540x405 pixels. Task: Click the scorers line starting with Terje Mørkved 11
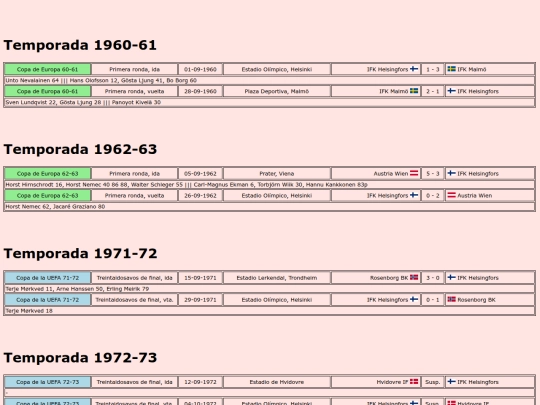click(x=270, y=289)
